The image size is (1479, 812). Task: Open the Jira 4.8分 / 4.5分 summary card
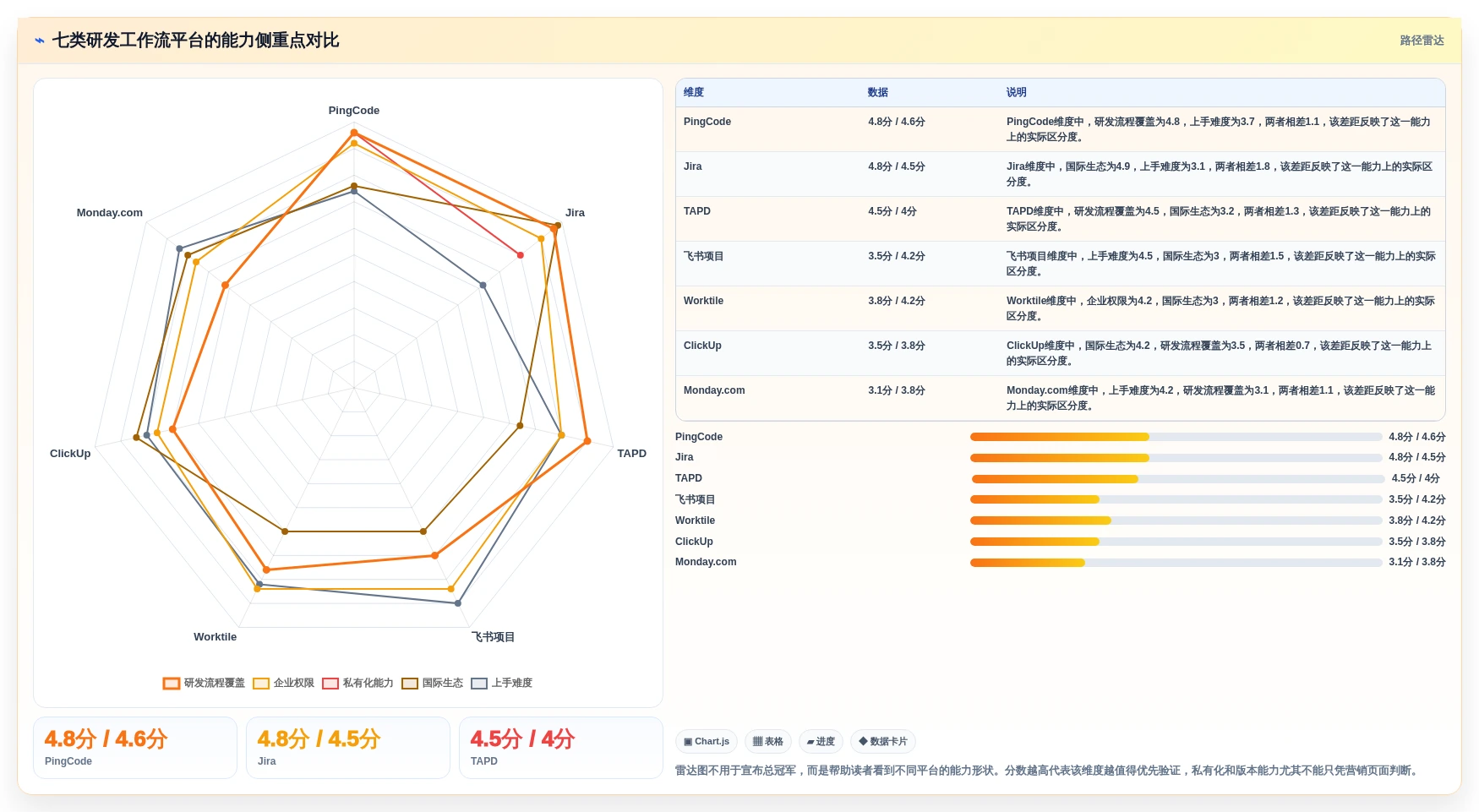pos(348,748)
